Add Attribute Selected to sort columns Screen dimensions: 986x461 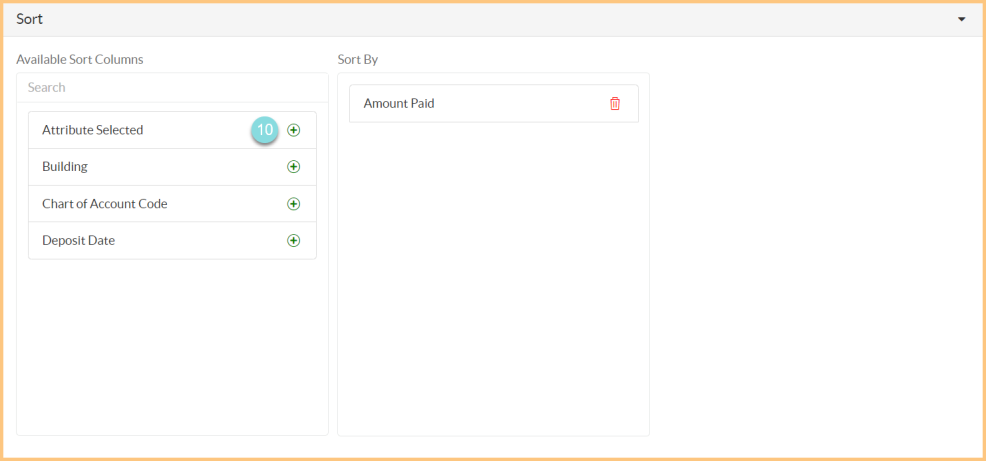294,130
